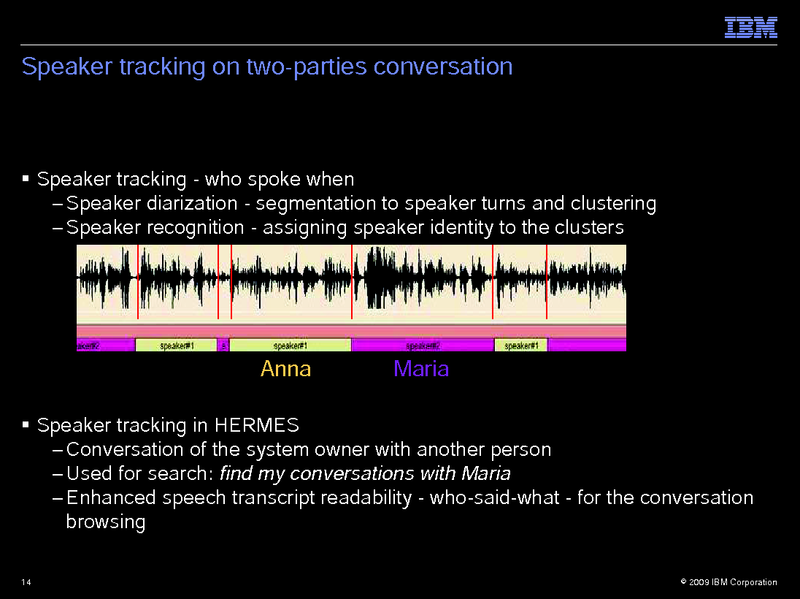This screenshot has width=800, height=599.
Task: Click the purple Maria label
Action: pyautogui.click(x=421, y=369)
